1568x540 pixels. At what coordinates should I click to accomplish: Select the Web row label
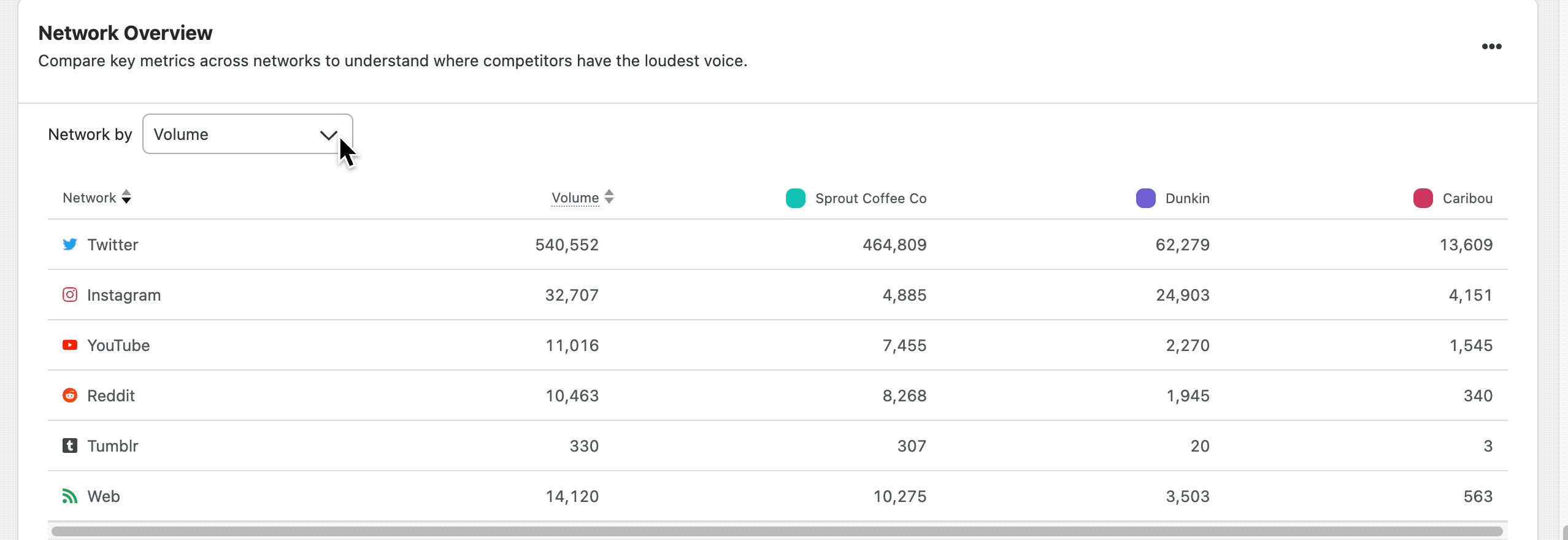tap(104, 496)
